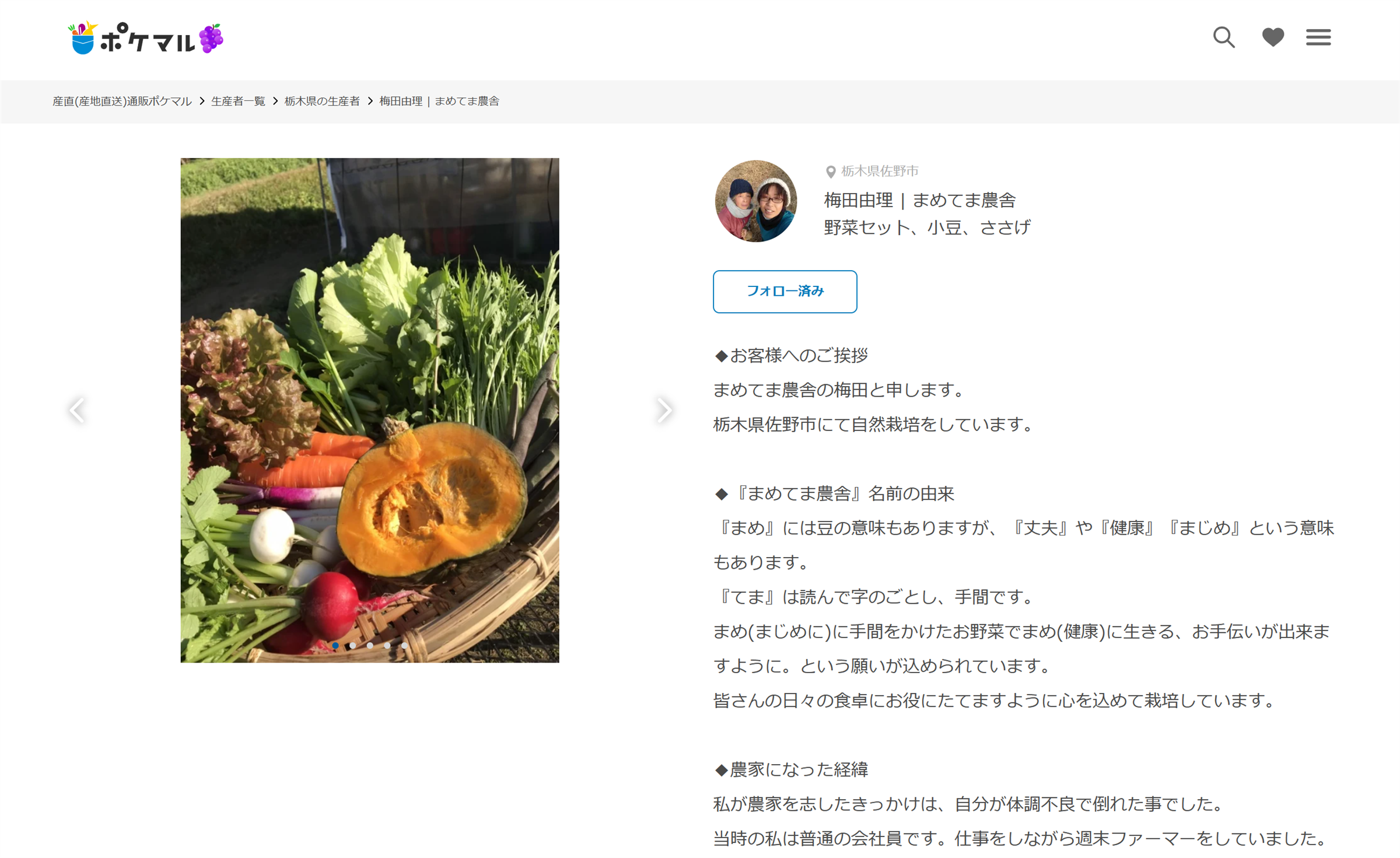Select the fourth carousel dot indicator
This screenshot has height=858, width=1400.
387,645
